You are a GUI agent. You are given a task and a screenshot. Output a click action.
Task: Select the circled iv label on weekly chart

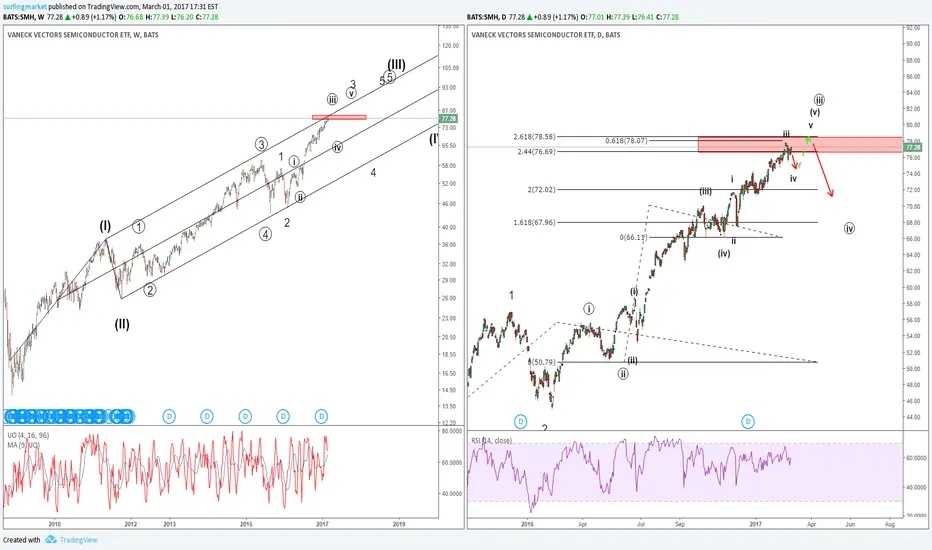pos(337,147)
